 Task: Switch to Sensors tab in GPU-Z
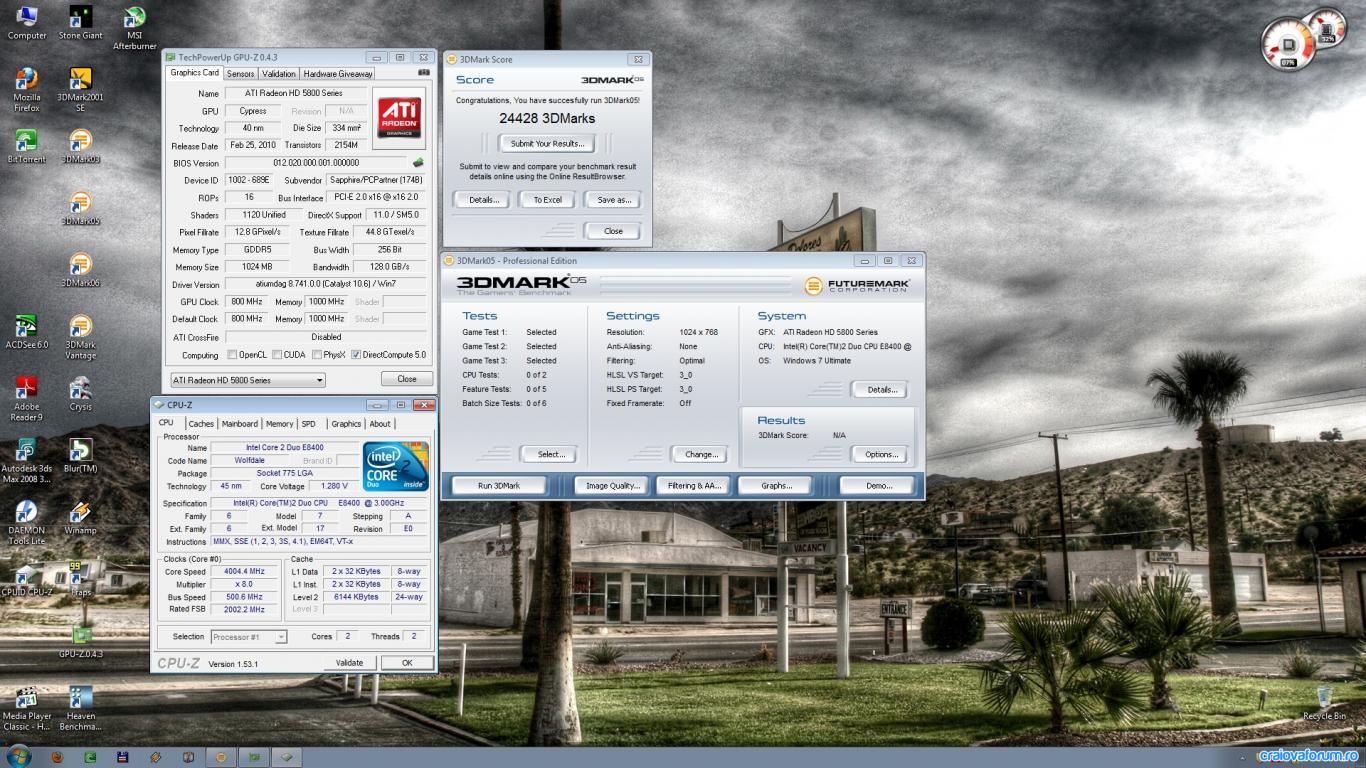[x=240, y=74]
